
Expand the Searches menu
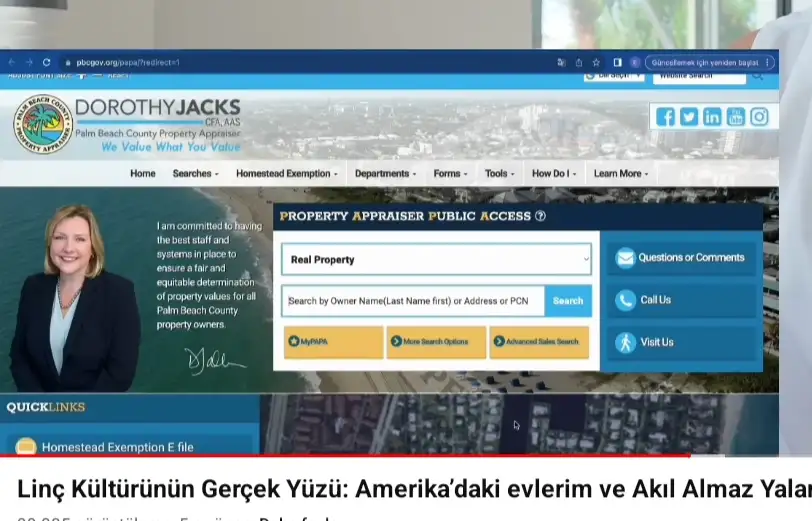coord(195,174)
